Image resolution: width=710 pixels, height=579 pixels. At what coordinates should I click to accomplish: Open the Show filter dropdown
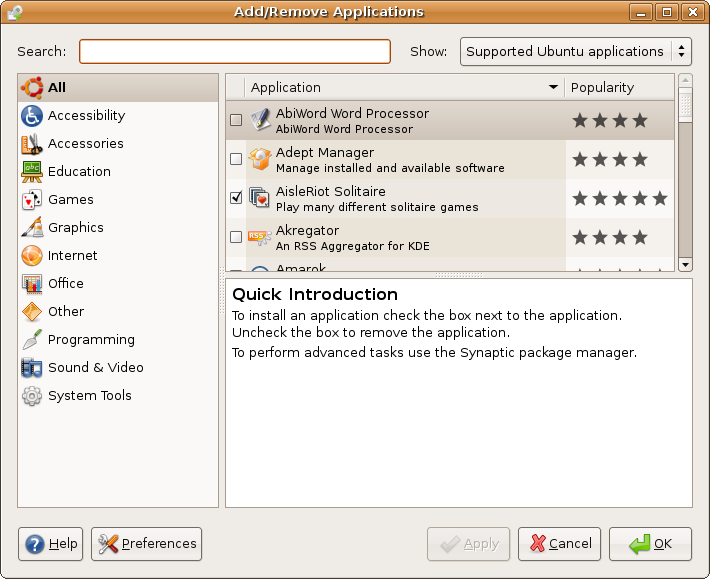[576, 52]
